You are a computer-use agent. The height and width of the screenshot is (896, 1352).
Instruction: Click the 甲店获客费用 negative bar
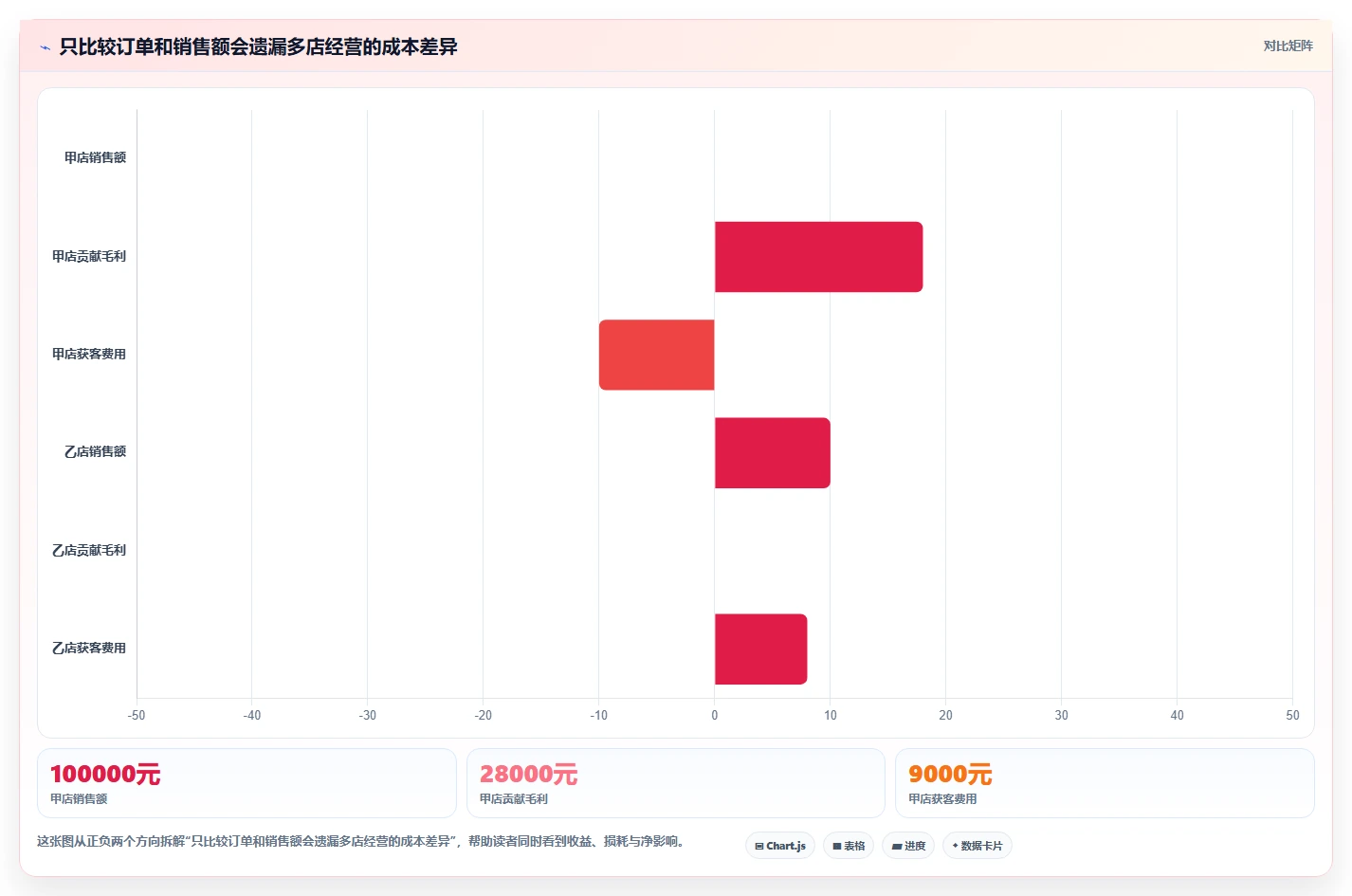[x=656, y=355]
